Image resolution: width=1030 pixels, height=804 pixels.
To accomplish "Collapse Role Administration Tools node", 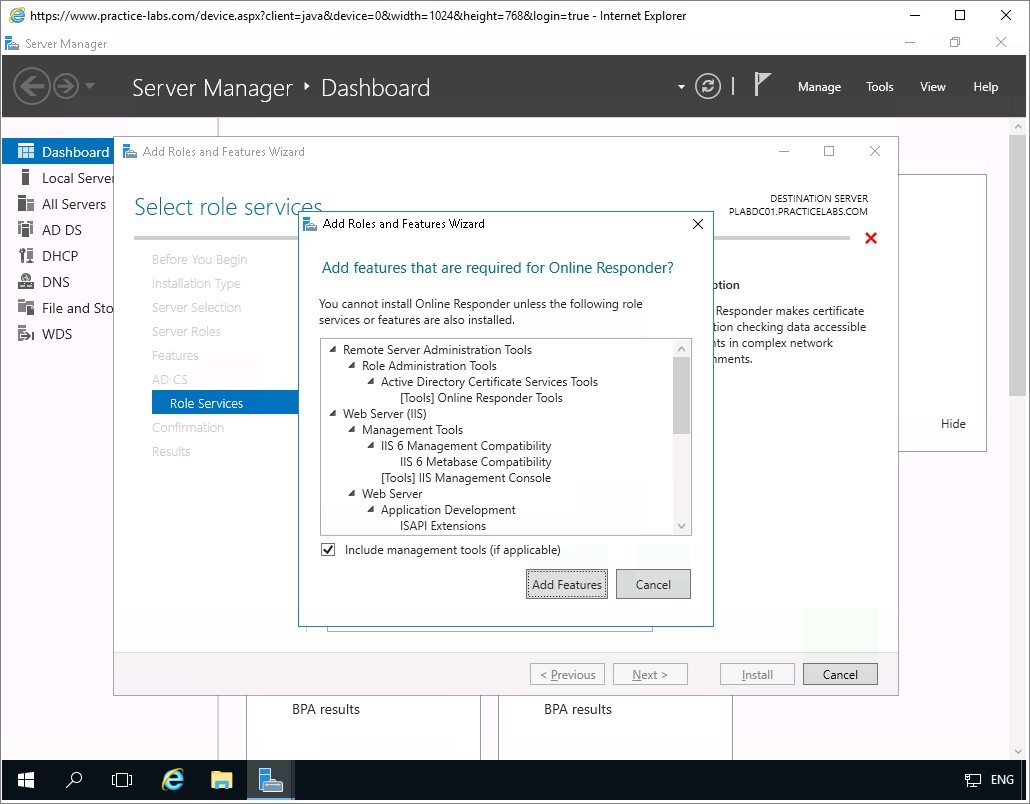I will click(x=352, y=365).
